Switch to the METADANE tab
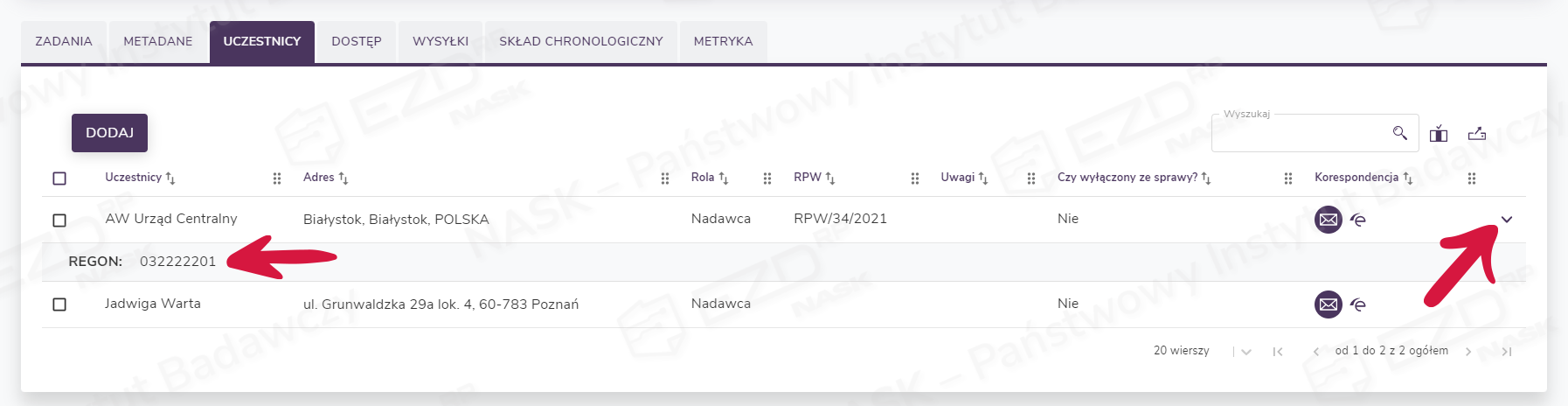The height and width of the screenshot is (406, 1568). (158, 41)
